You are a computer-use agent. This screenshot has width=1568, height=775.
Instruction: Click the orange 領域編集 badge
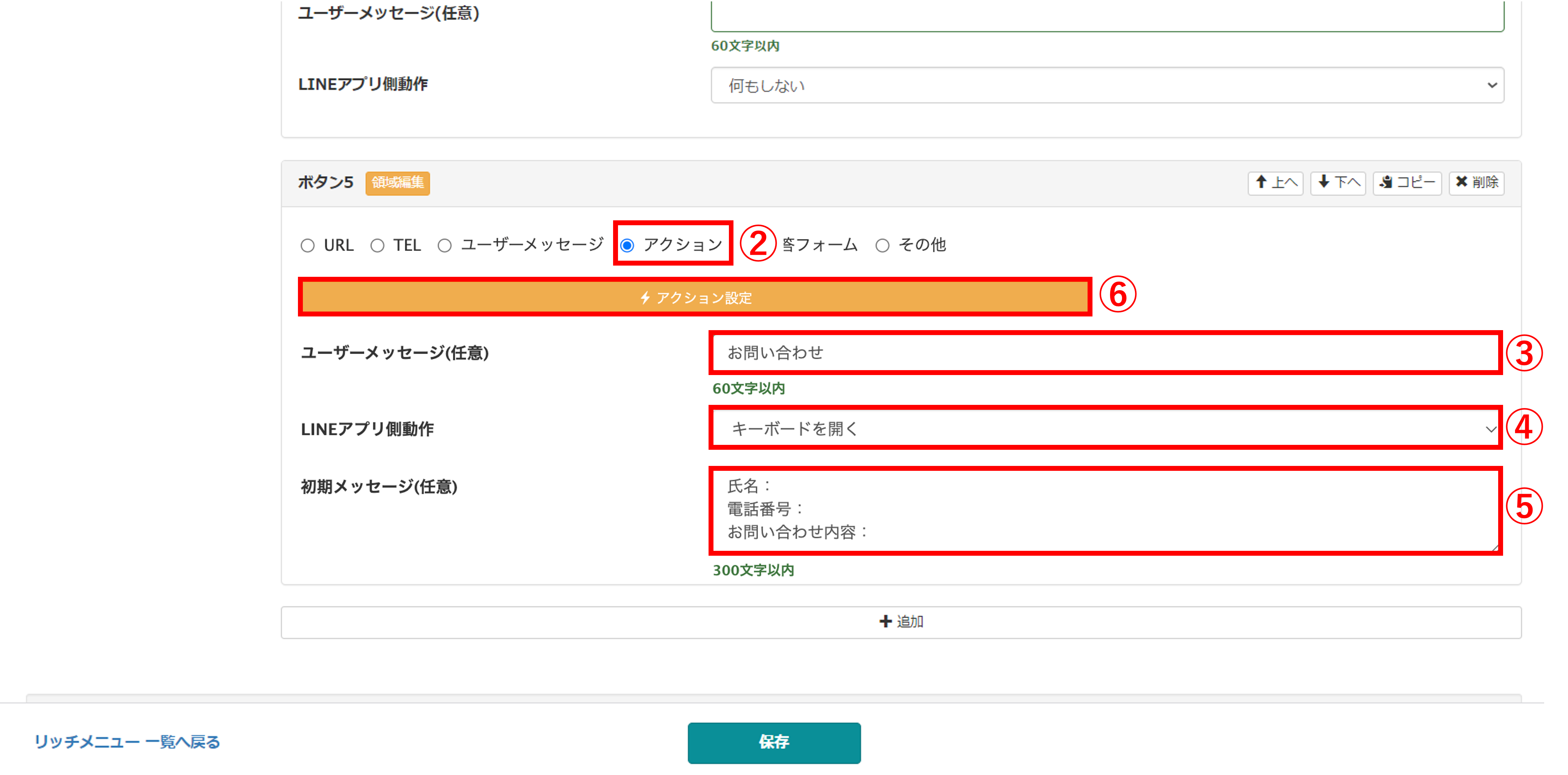tap(398, 182)
